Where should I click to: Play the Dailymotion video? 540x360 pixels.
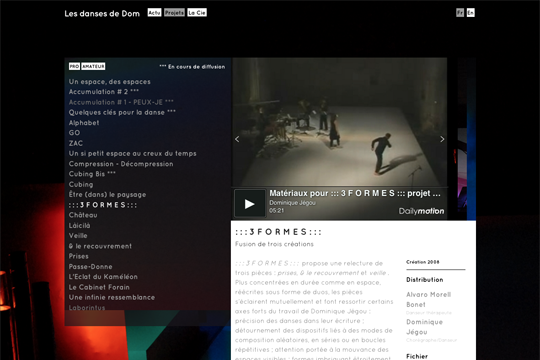point(250,204)
